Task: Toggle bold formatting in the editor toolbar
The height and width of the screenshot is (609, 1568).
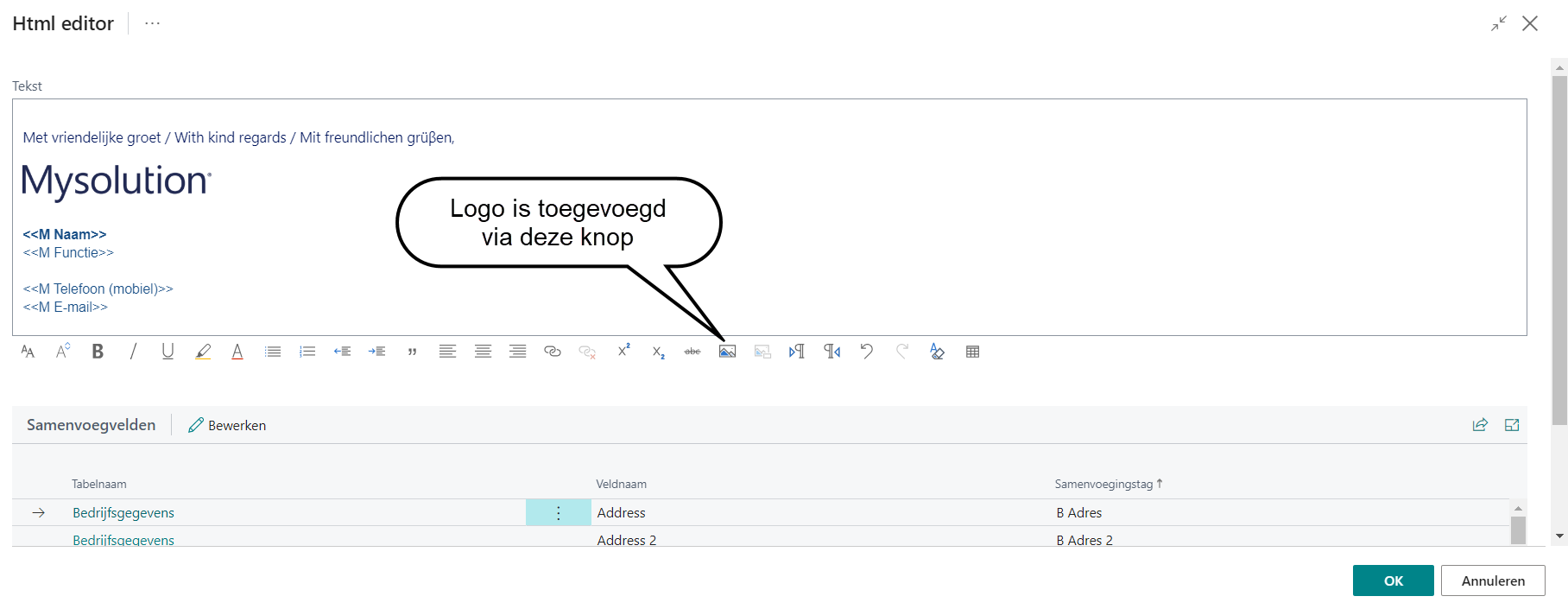Action: (98, 352)
